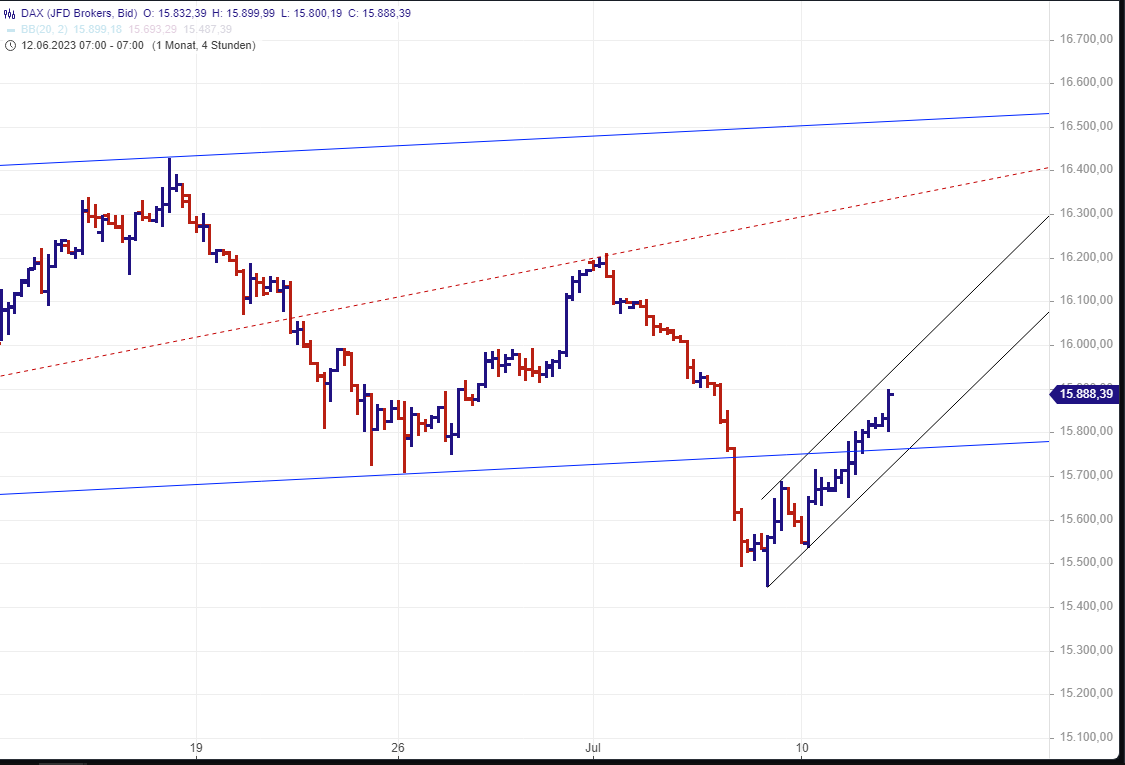Click the candlestick chart type icon beside DAX title
The width and height of the screenshot is (1125, 765).
coord(9,14)
